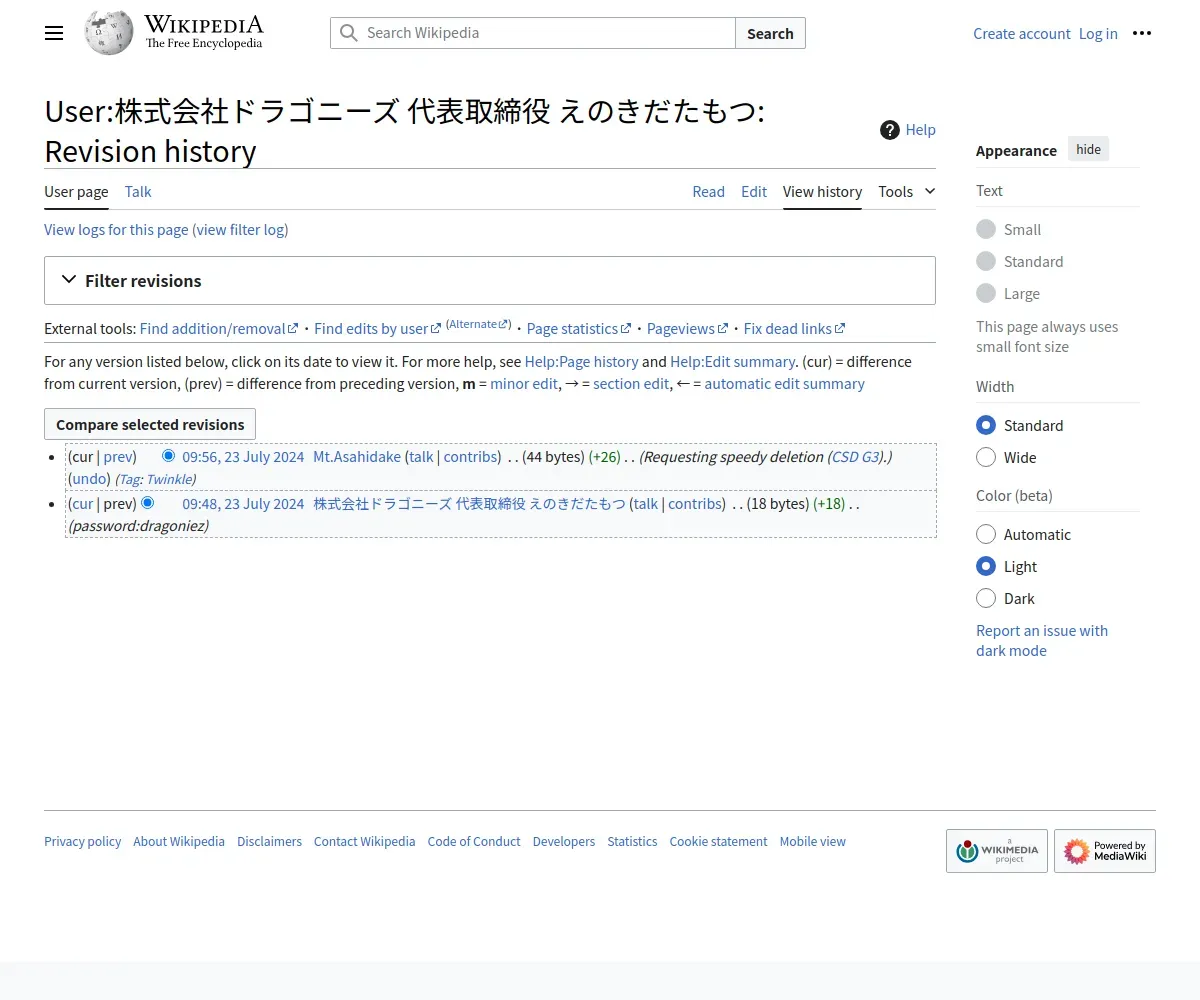Select the radio for the 09:56 revision

coord(168,456)
